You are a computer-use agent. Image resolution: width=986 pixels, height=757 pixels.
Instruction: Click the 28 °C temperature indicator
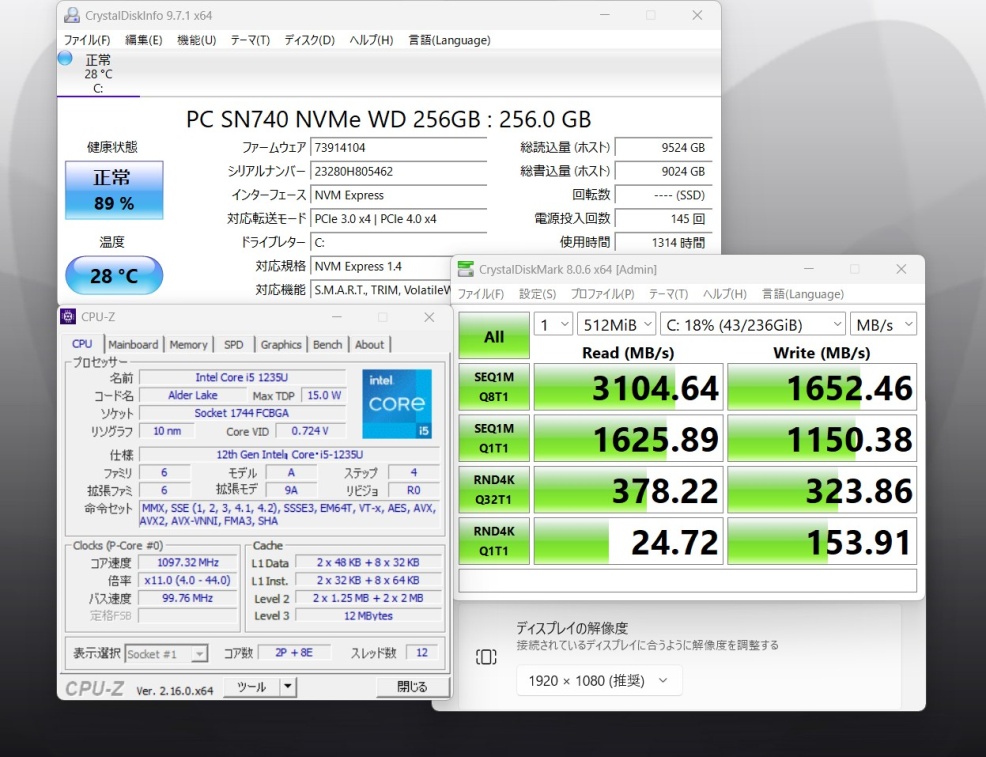click(x=113, y=276)
